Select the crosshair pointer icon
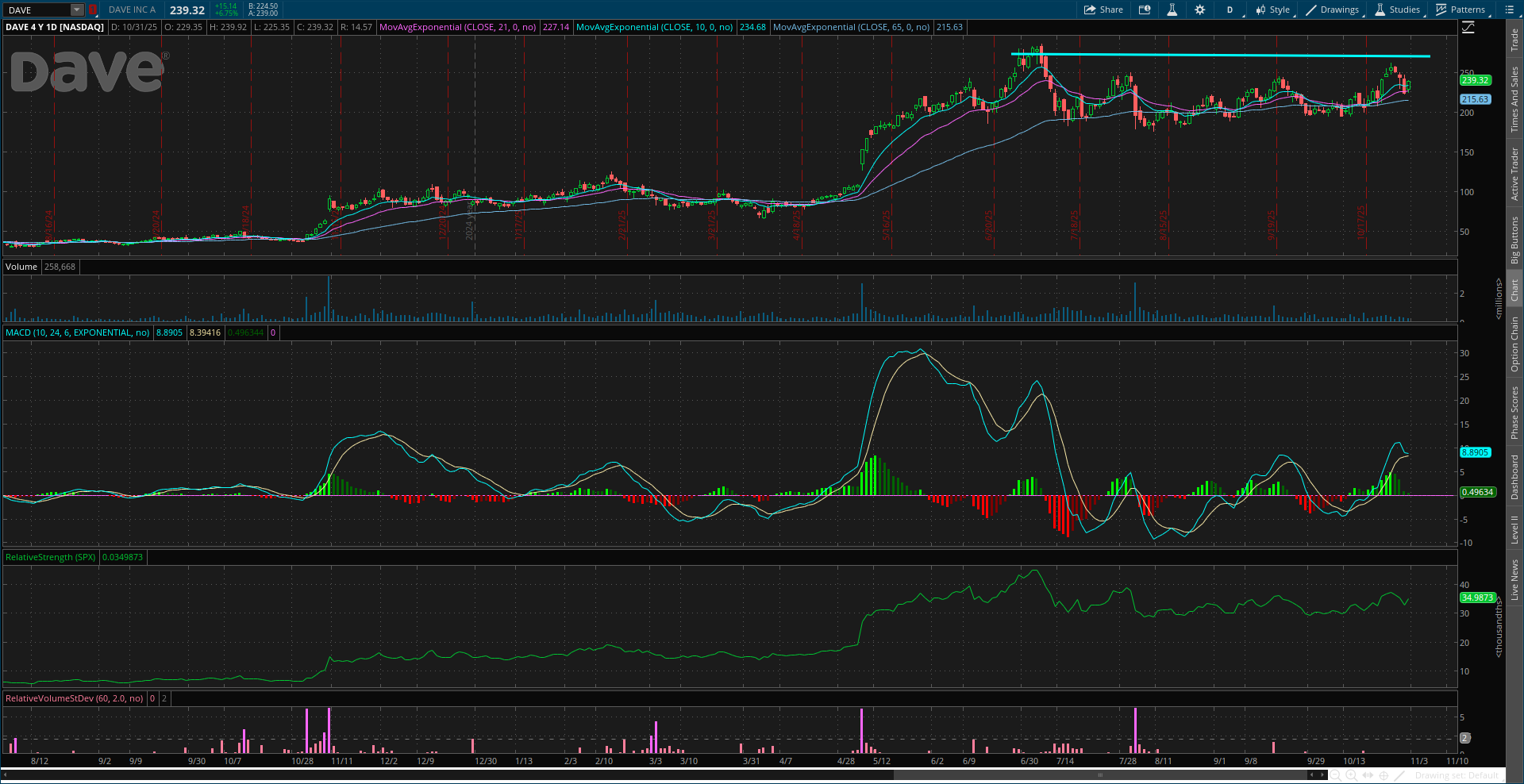 [1384, 775]
